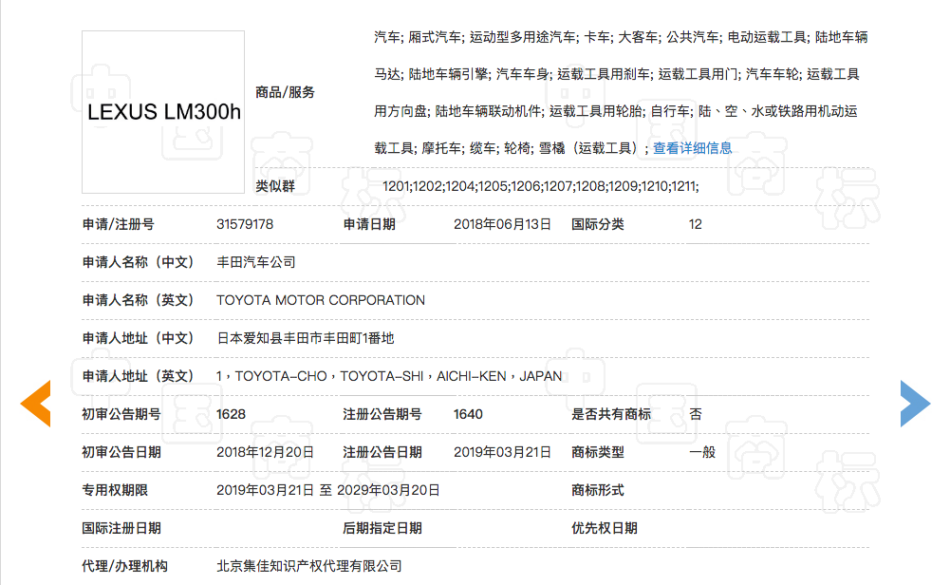950x585 pixels.
Task: Click the 申请人地址（中文） label
Action: 138,339
